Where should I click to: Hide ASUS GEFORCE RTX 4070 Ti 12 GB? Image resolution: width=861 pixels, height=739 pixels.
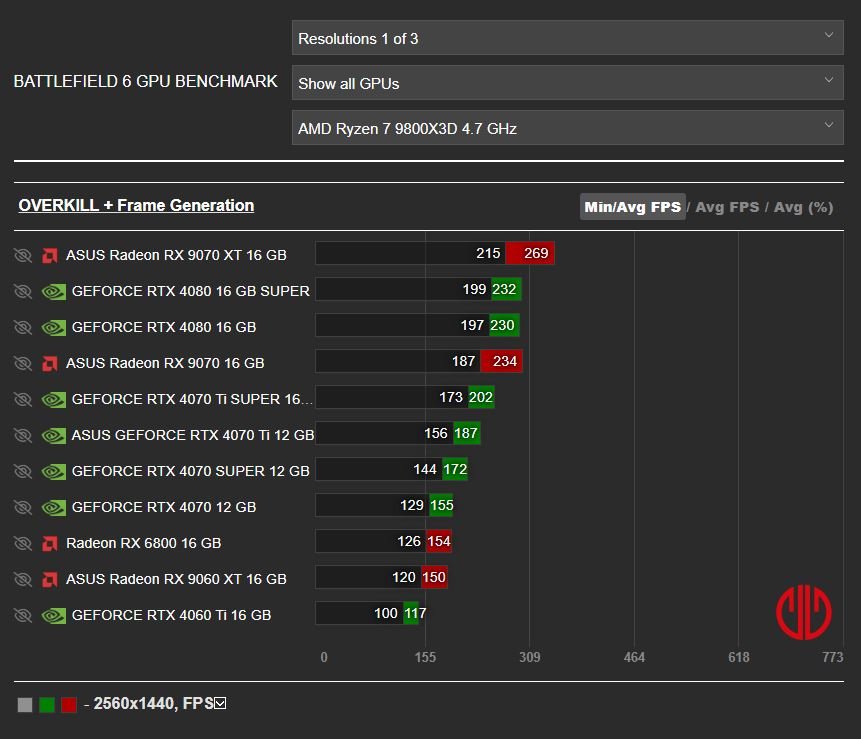pyautogui.click(x=23, y=435)
